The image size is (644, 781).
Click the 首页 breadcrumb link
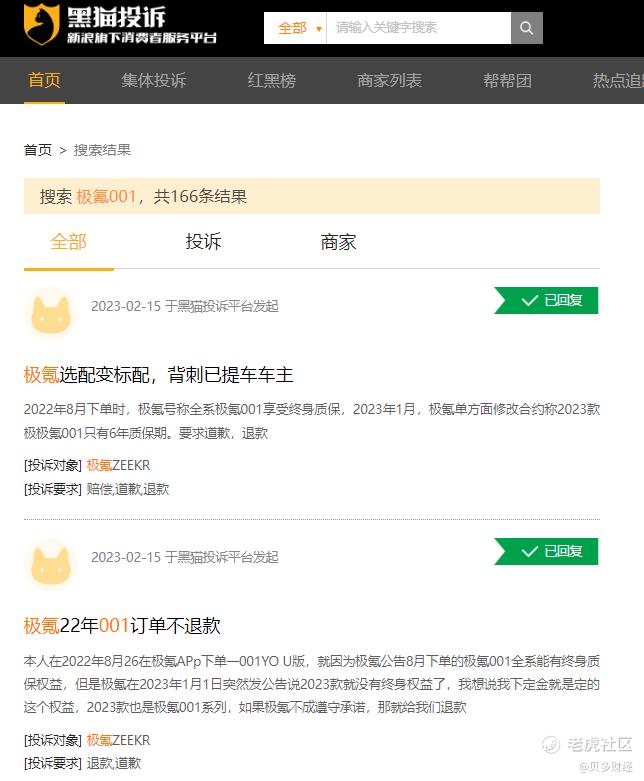(x=38, y=150)
